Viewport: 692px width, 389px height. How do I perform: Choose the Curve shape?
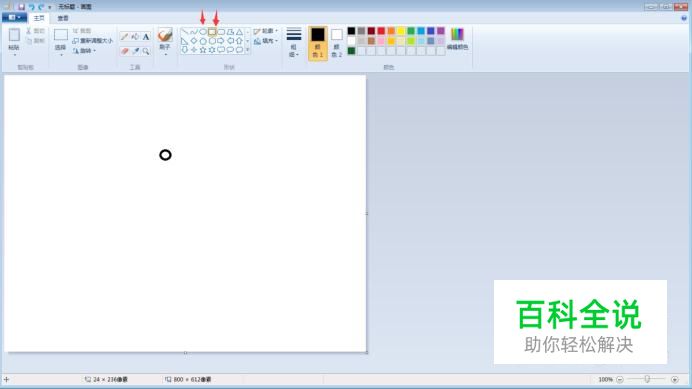194,32
